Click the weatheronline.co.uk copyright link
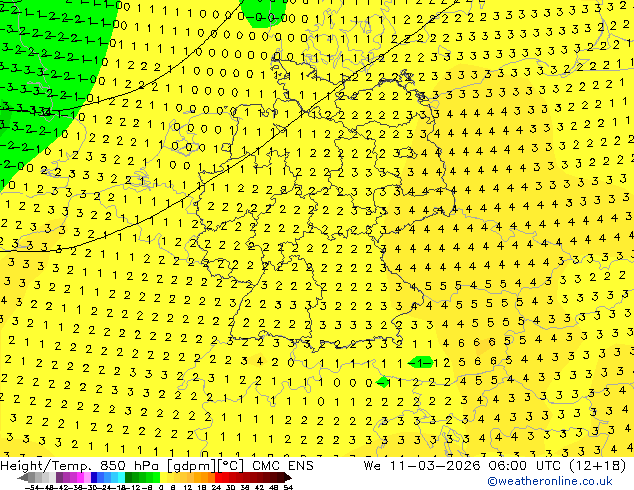Image resolution: width=634 pixels, height=490 pixels. pyautogui.click(x=549, y=481)
